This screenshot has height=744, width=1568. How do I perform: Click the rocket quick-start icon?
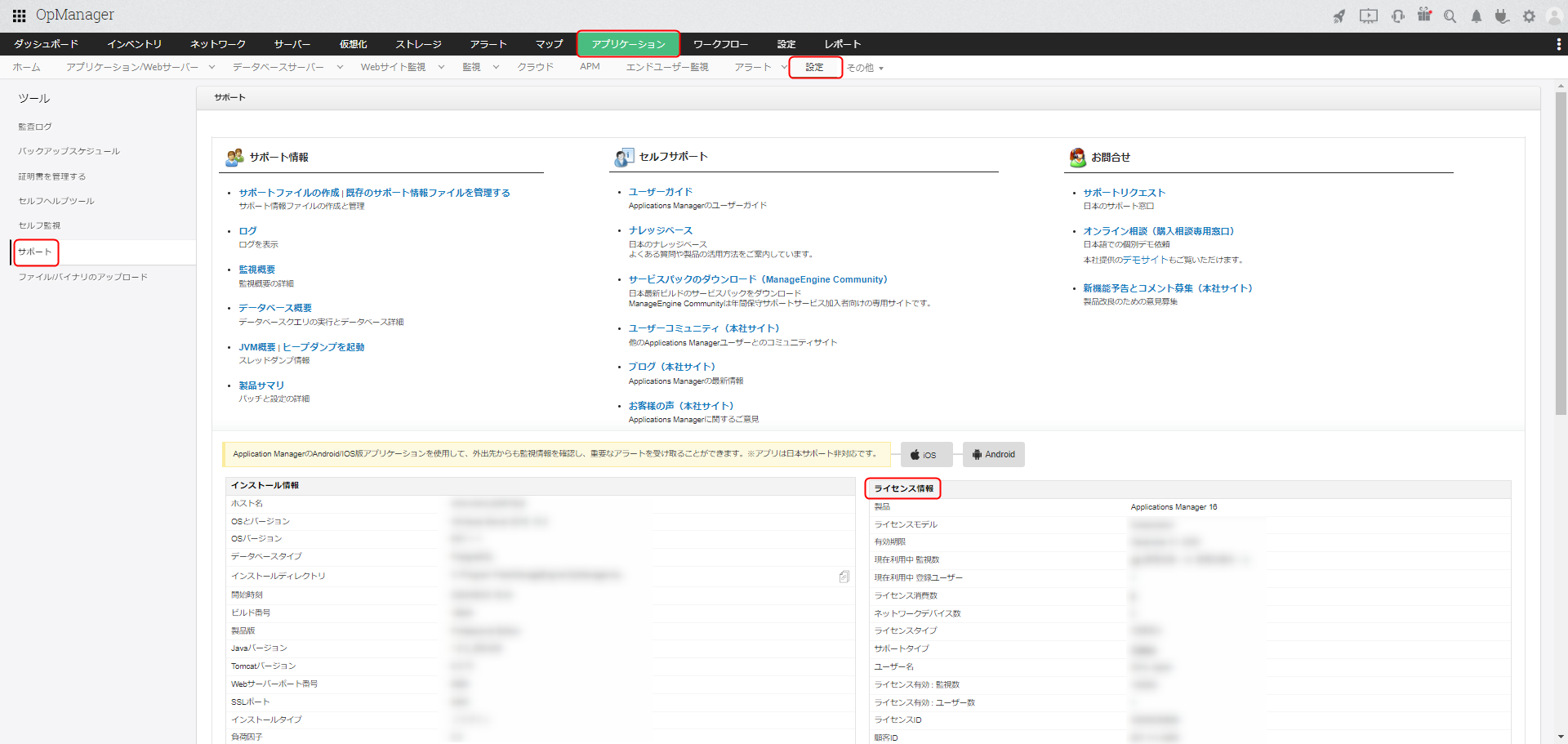(x=1339, y=16)
